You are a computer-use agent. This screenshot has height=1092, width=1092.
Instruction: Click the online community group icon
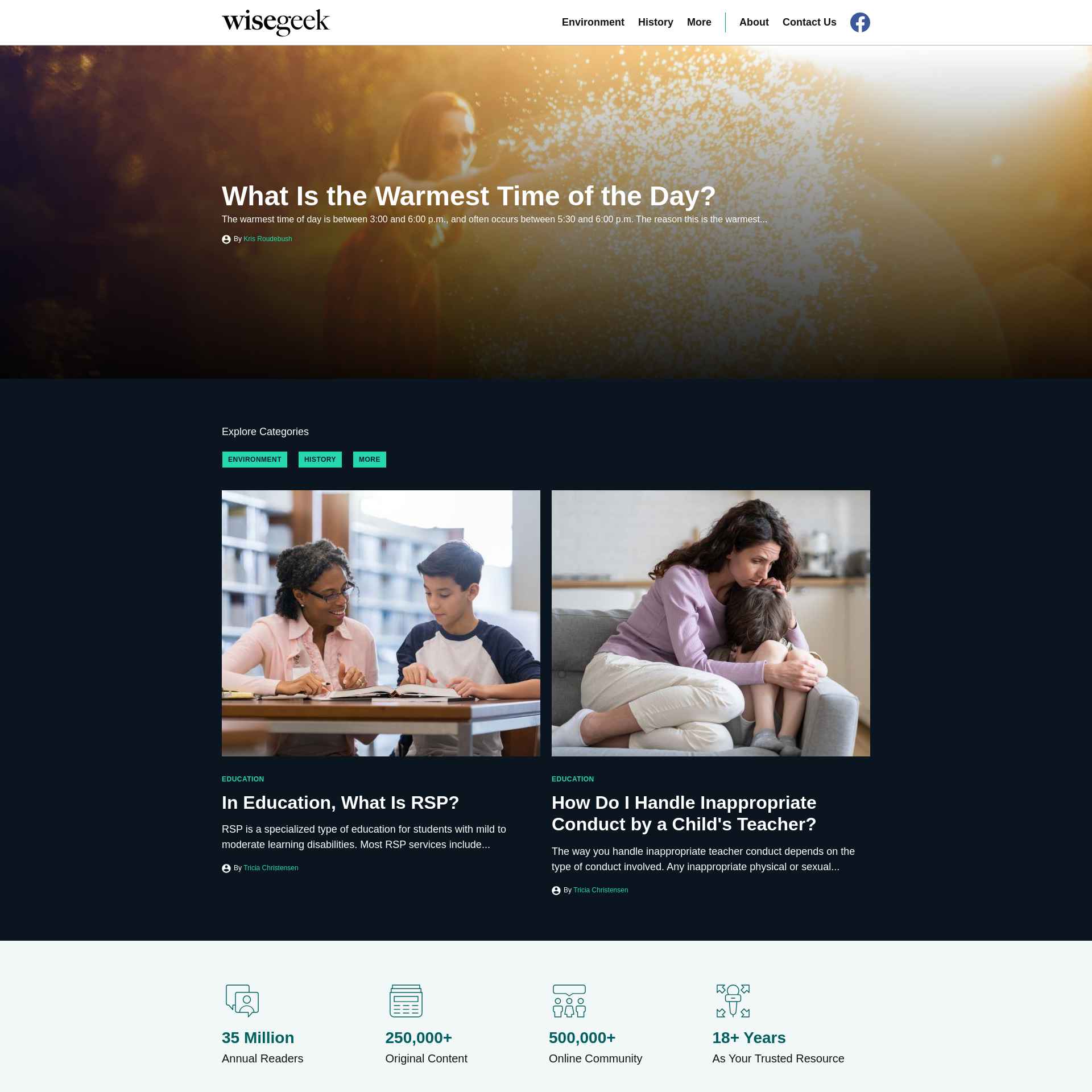tap(569, 1001)
